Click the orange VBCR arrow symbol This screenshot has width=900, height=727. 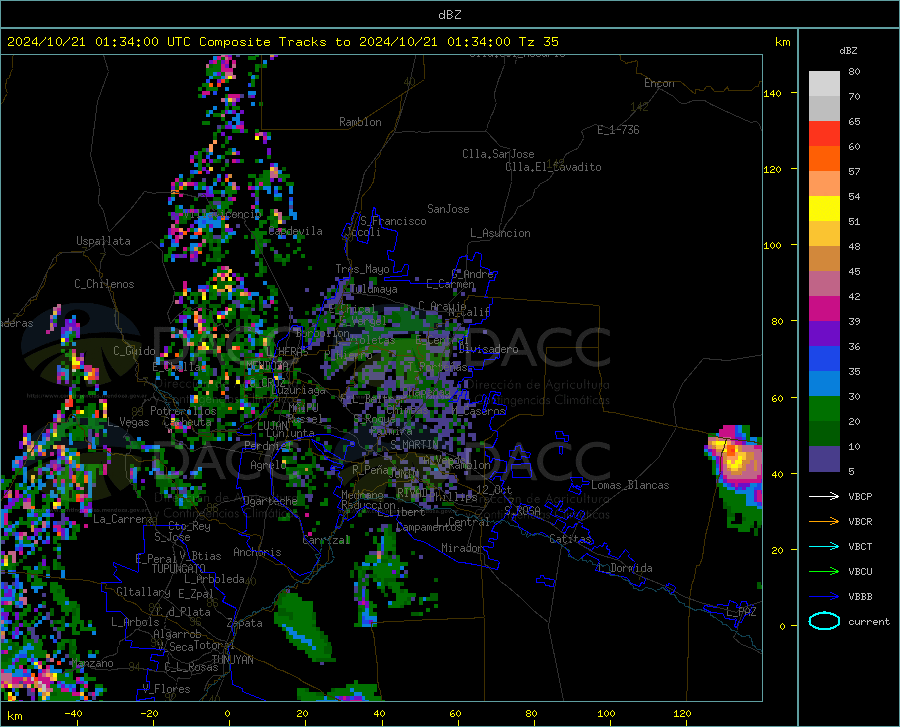coord(824,522)
